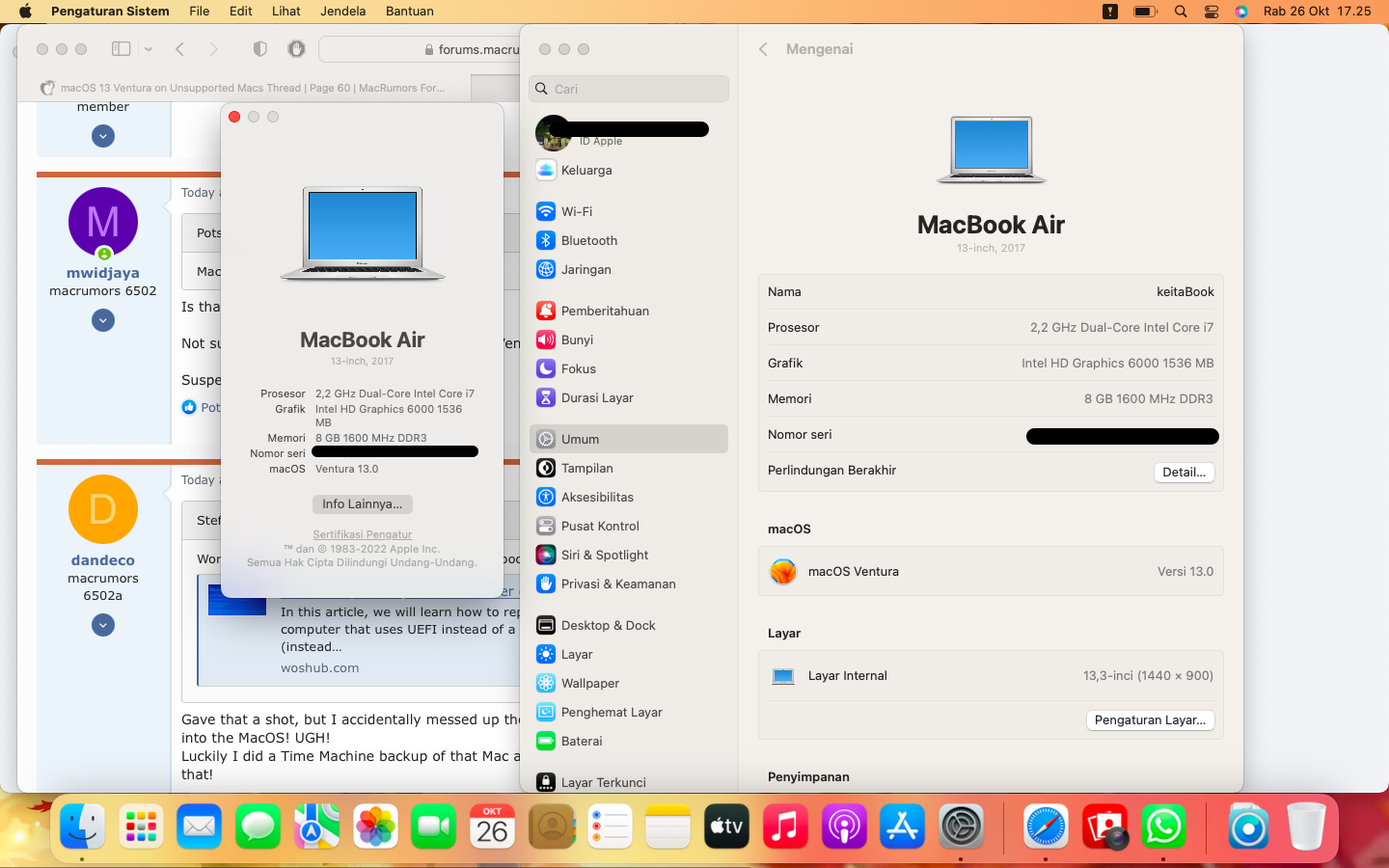Open Siri & Spotlight settings
This screenshot has height=868, width=1389.
628,555
